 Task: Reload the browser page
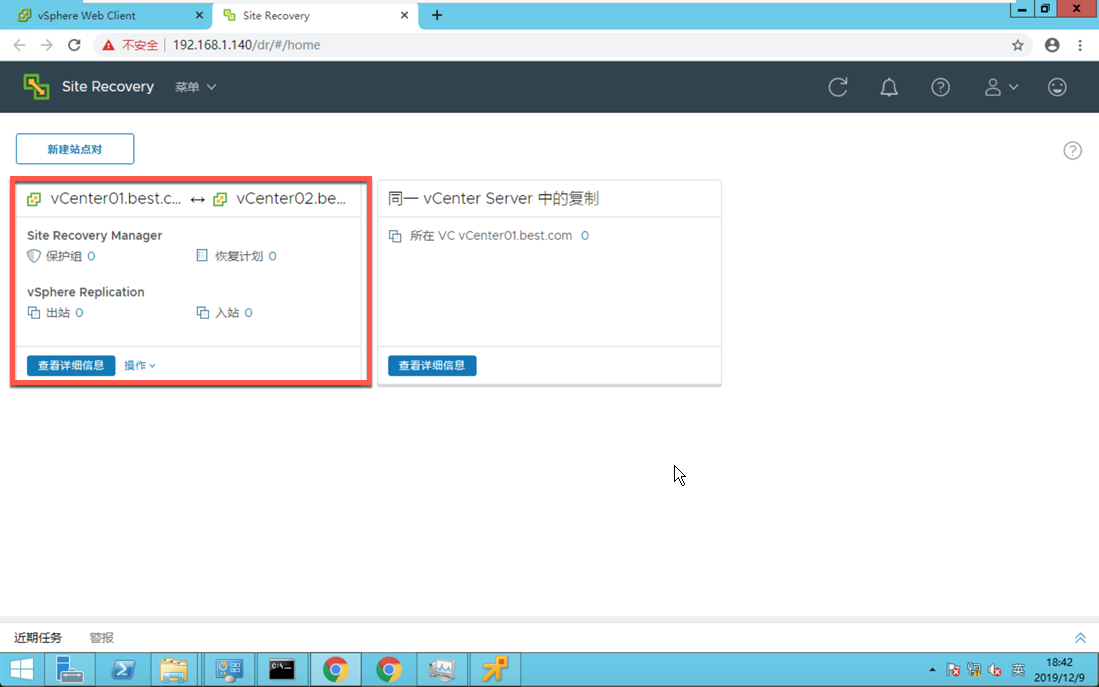coord(74,45)
